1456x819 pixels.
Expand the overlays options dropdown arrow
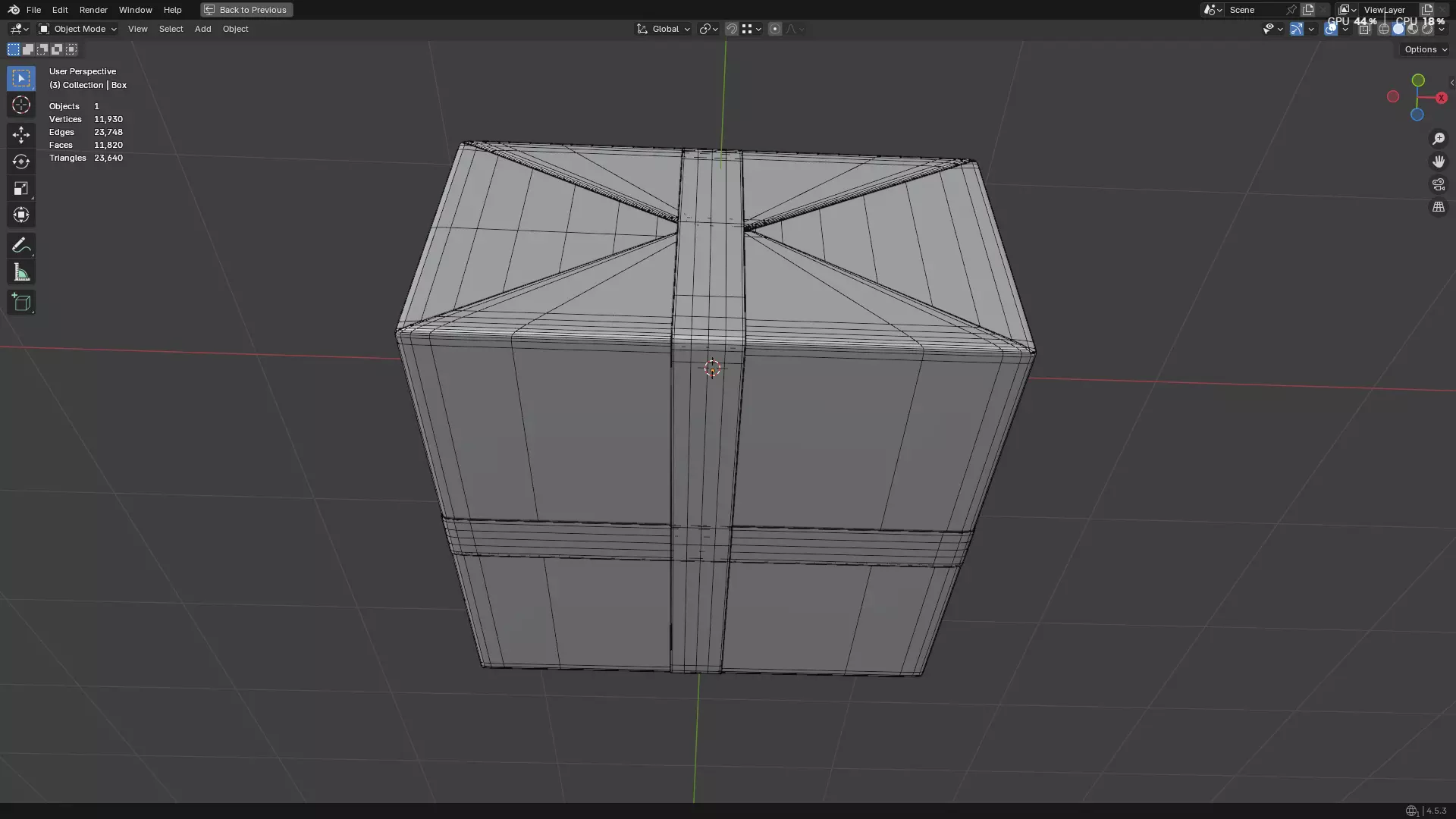(x=1345, y=29)
